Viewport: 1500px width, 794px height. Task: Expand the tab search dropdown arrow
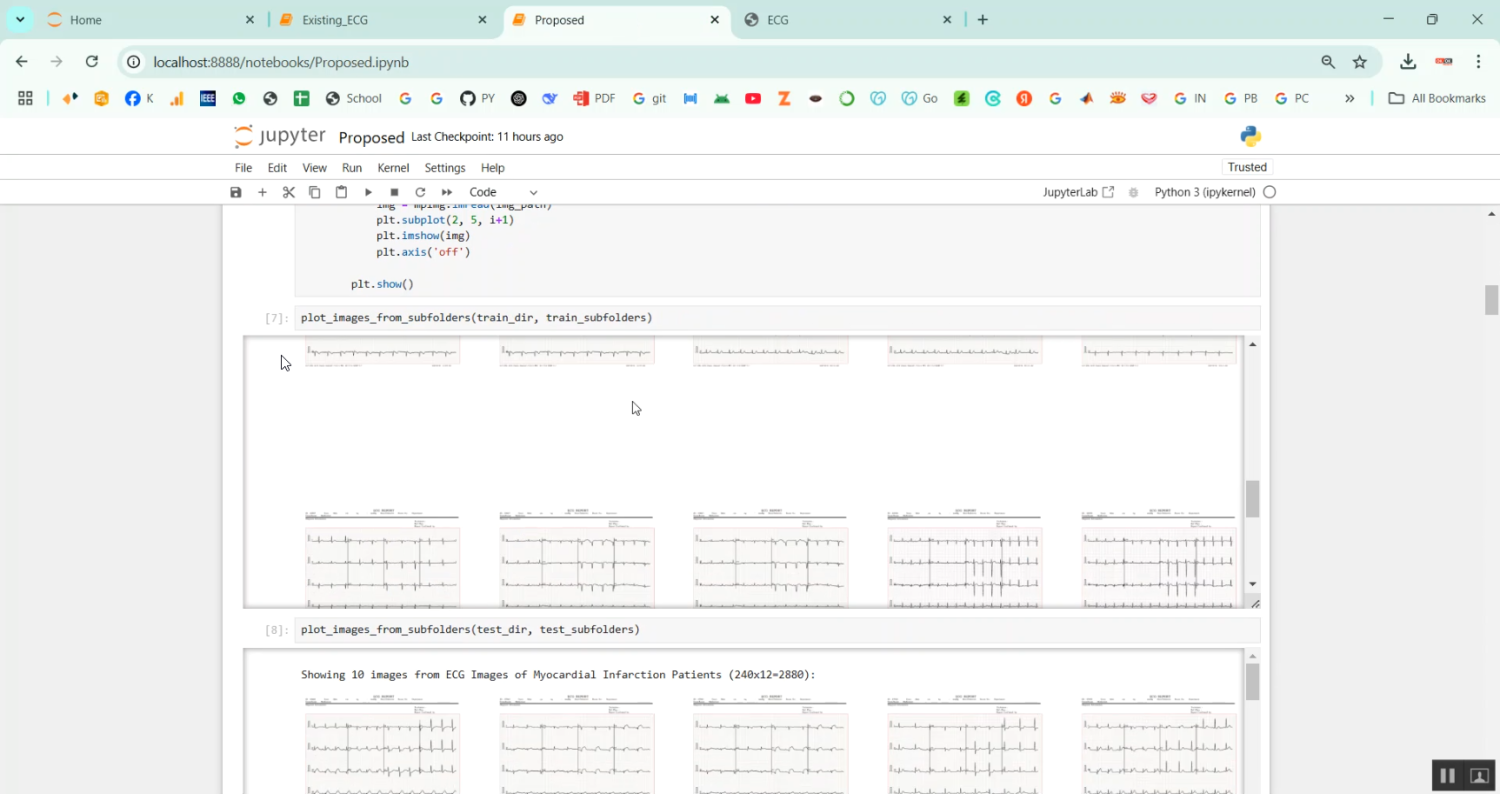point(20,19)
